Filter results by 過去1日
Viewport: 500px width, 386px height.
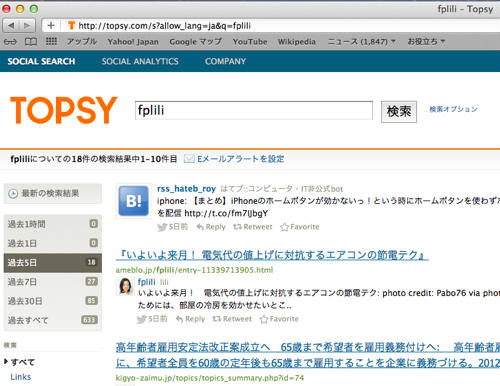53,243
